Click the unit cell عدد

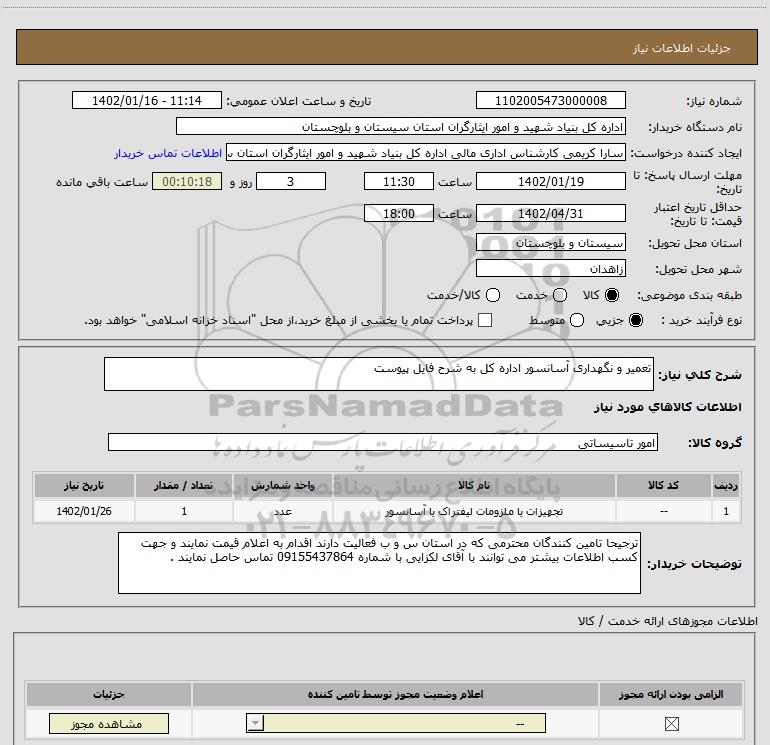point(283,511)
